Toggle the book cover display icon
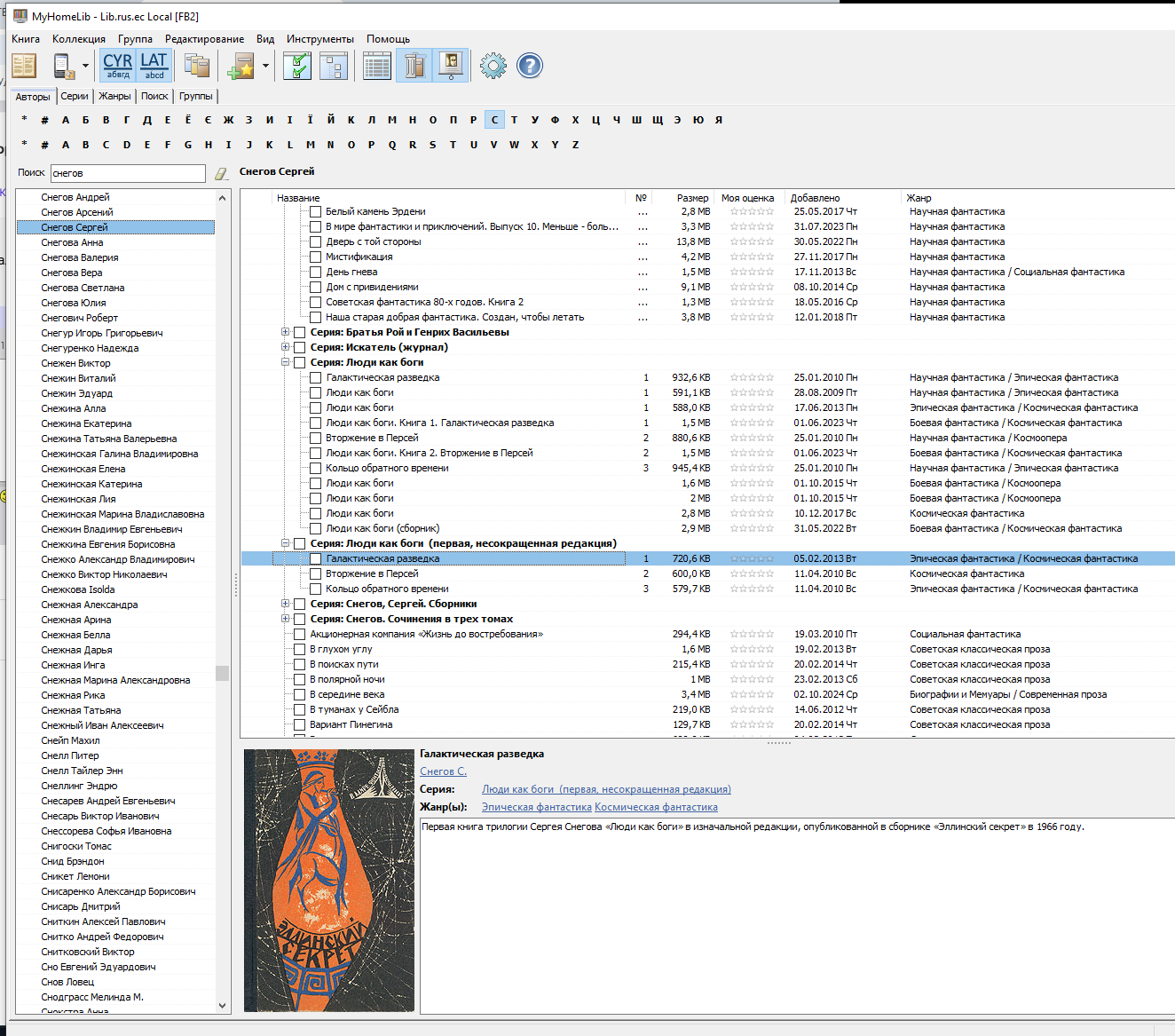This screenshot has height=1036, width=1175. coord(452,66)
